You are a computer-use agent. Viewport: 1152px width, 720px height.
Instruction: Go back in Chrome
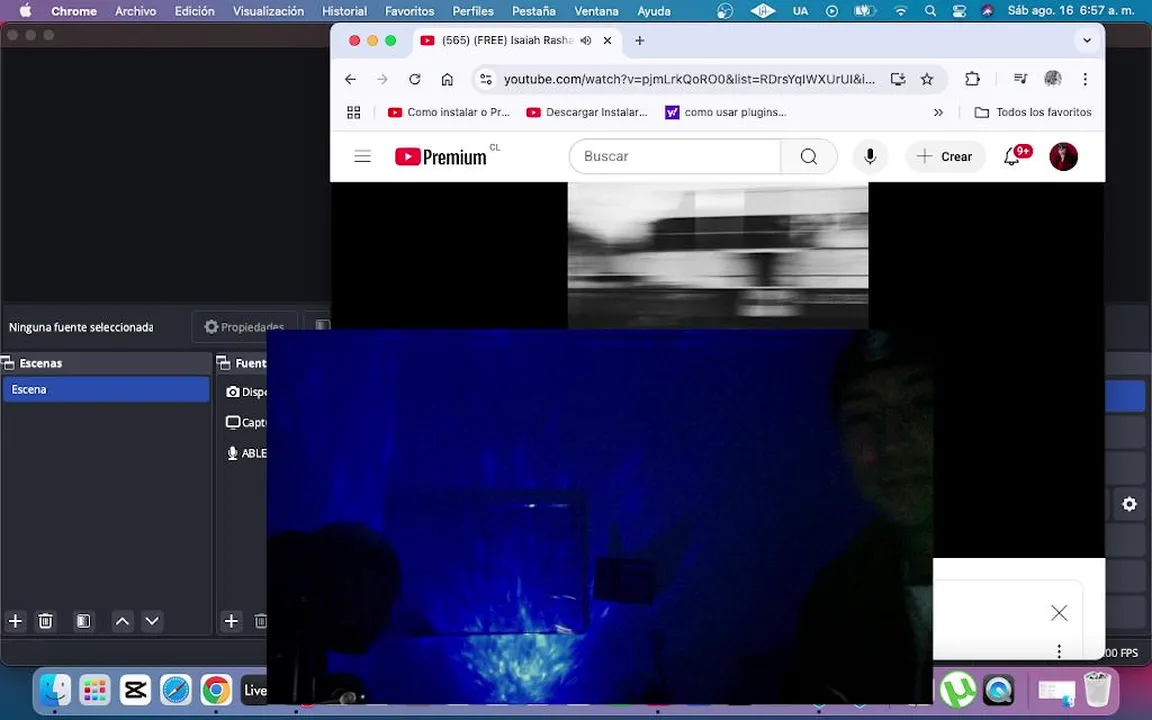coord(350,79)
